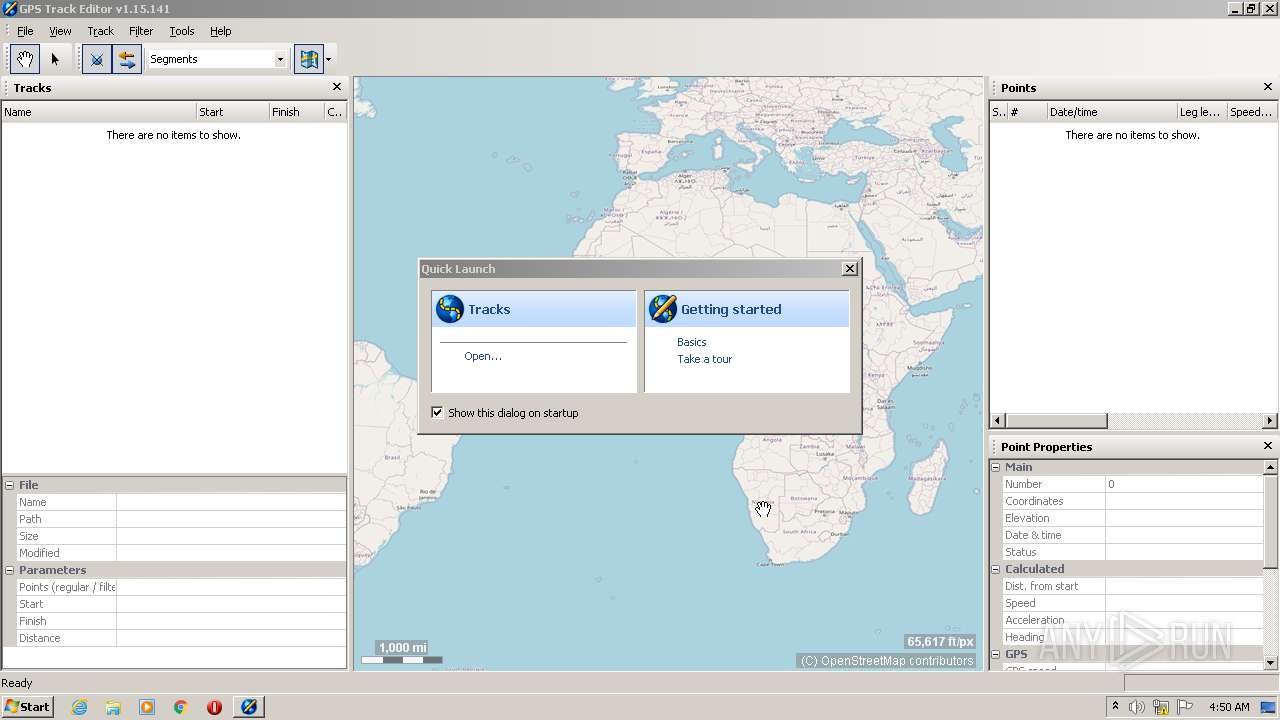Click the Getting started icon
This screenshot has height=720, width=1280.
click(663, 309)
